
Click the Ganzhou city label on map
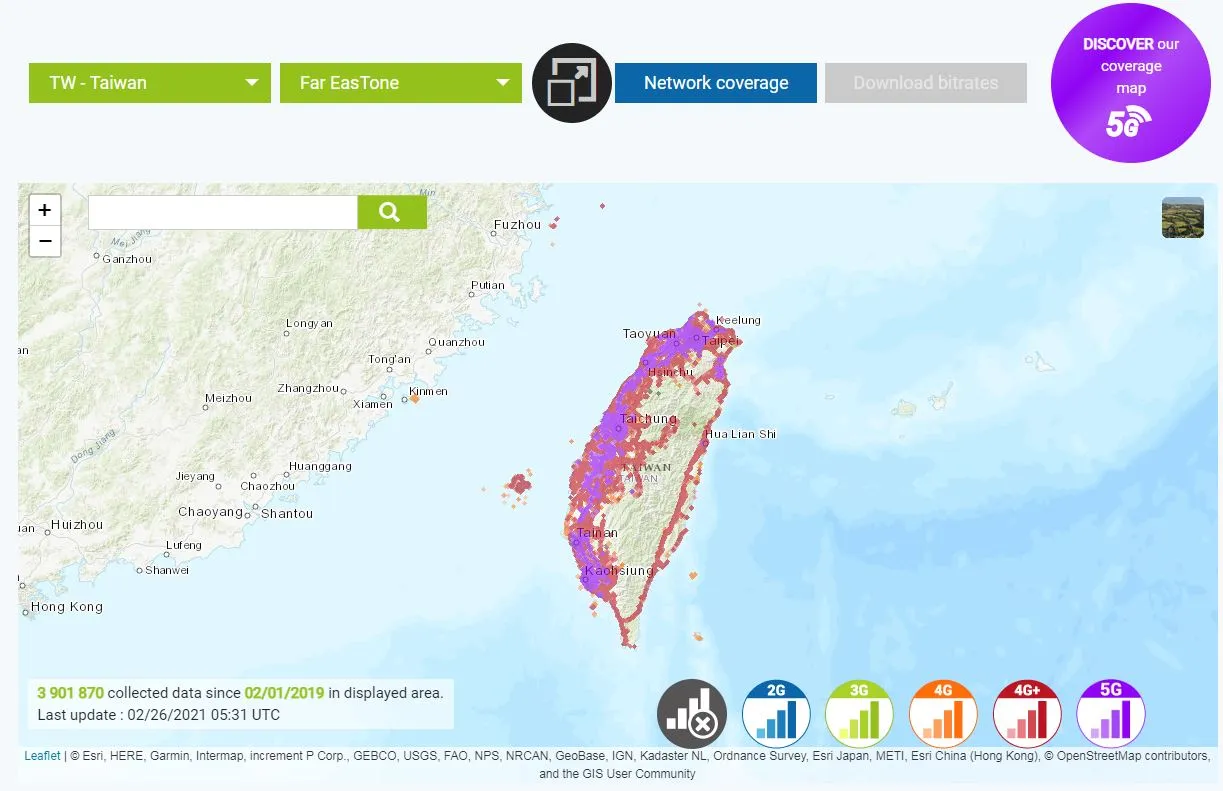pos(128,259)
